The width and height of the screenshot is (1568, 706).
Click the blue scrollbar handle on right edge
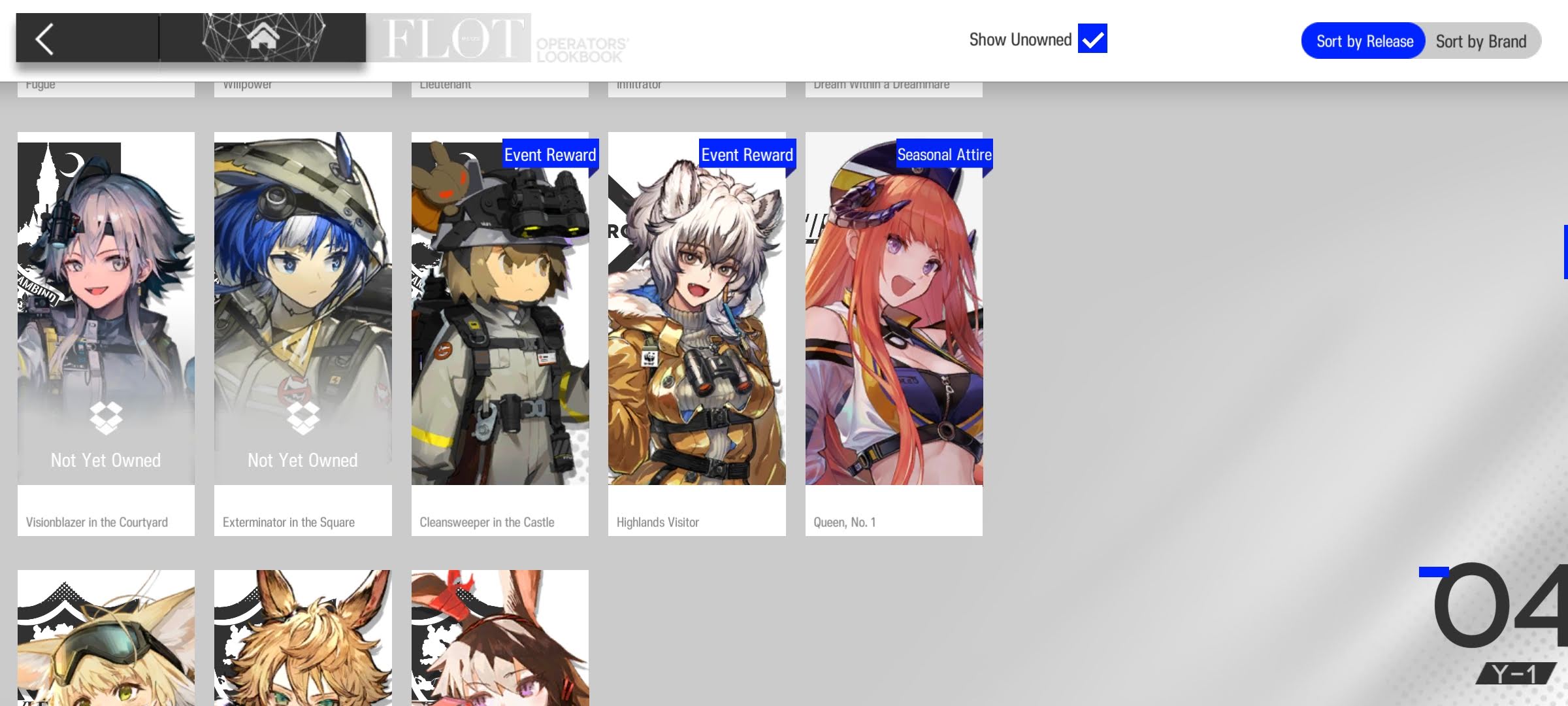(1565, 252)
